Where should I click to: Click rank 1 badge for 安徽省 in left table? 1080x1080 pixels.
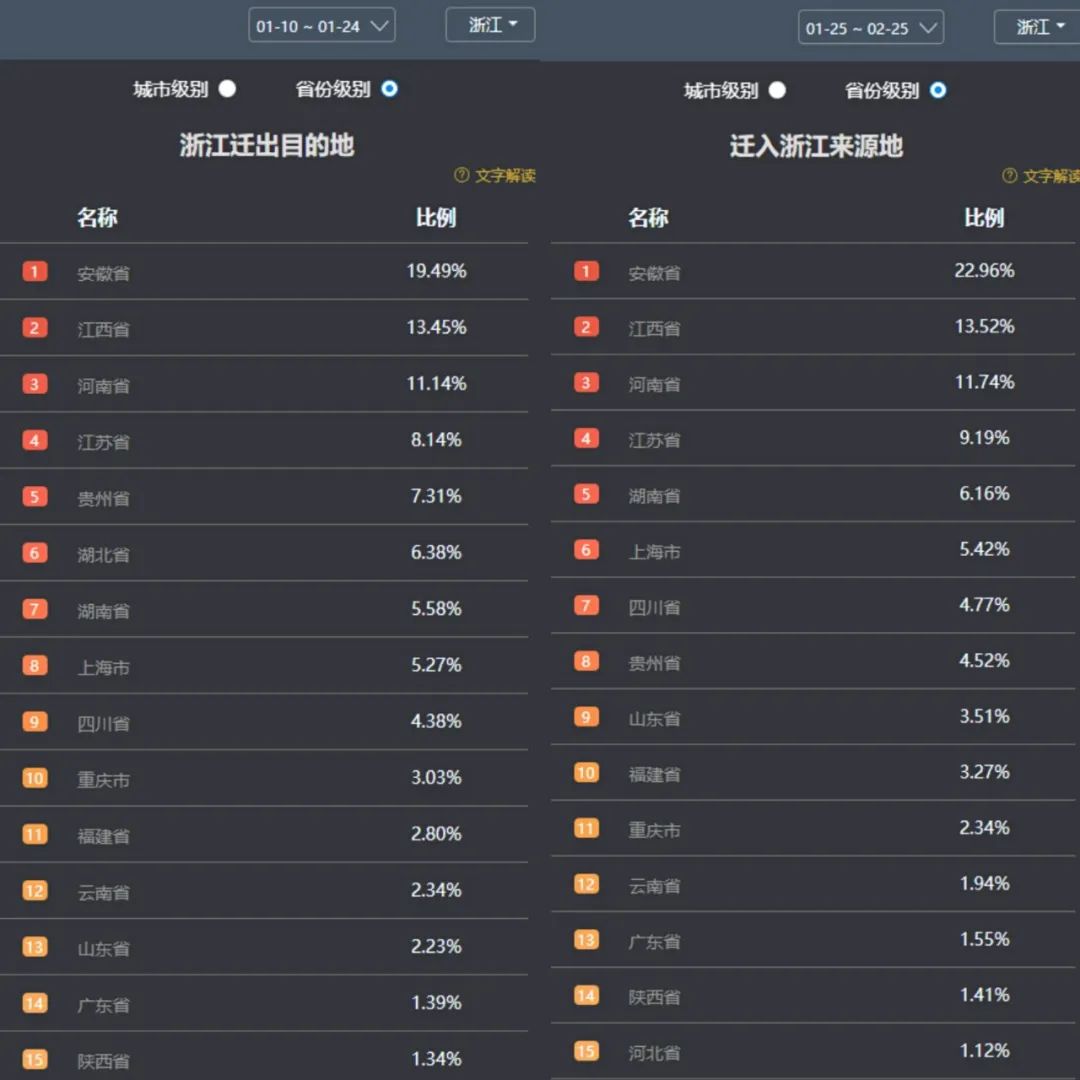point(34,271)
